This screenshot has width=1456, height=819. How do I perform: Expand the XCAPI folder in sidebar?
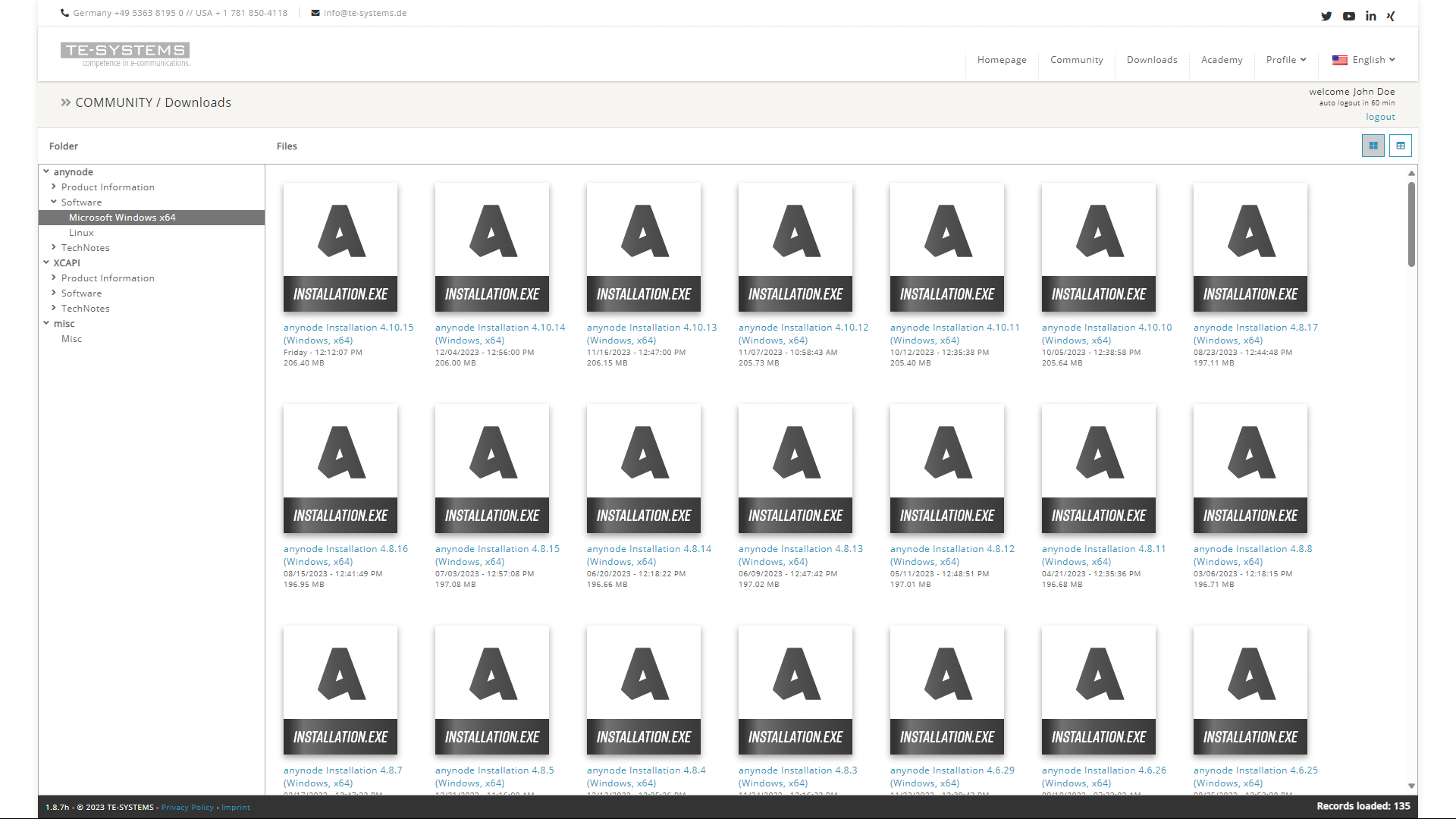(48, 262)
